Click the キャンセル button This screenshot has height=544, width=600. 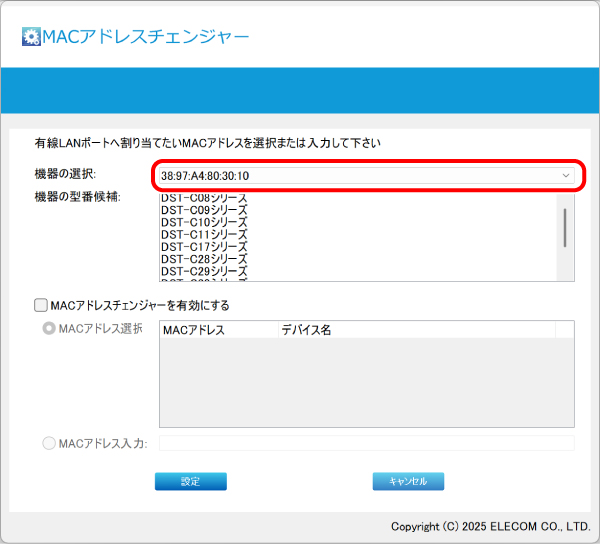(408, 481)
